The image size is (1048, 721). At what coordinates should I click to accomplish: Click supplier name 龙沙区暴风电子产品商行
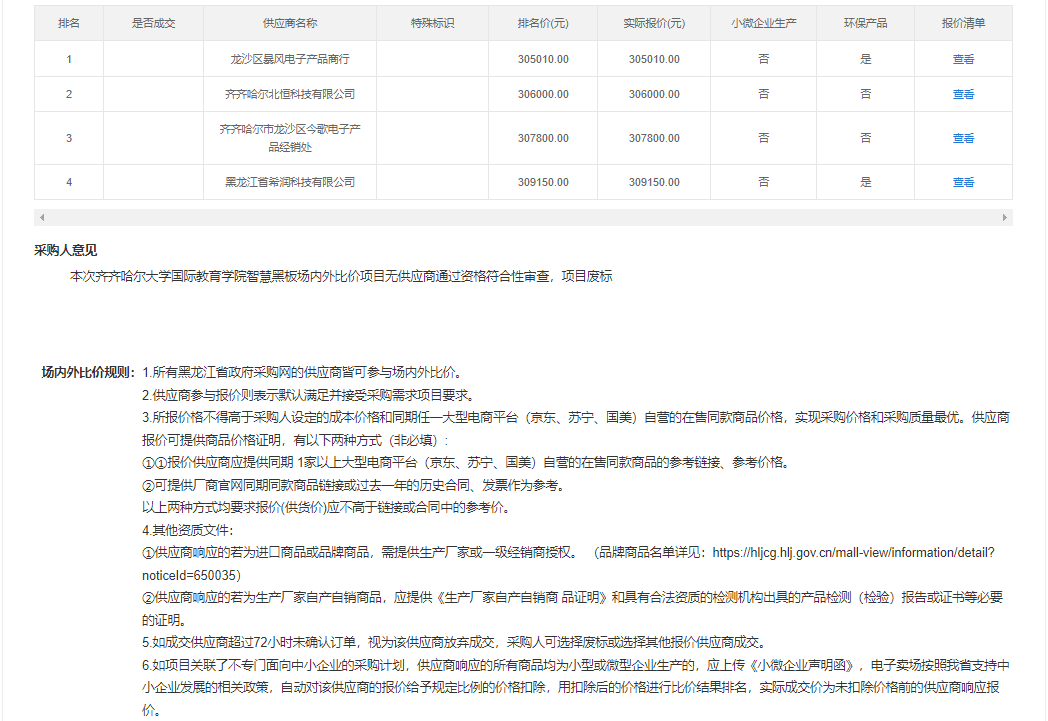tap(290, 59)
